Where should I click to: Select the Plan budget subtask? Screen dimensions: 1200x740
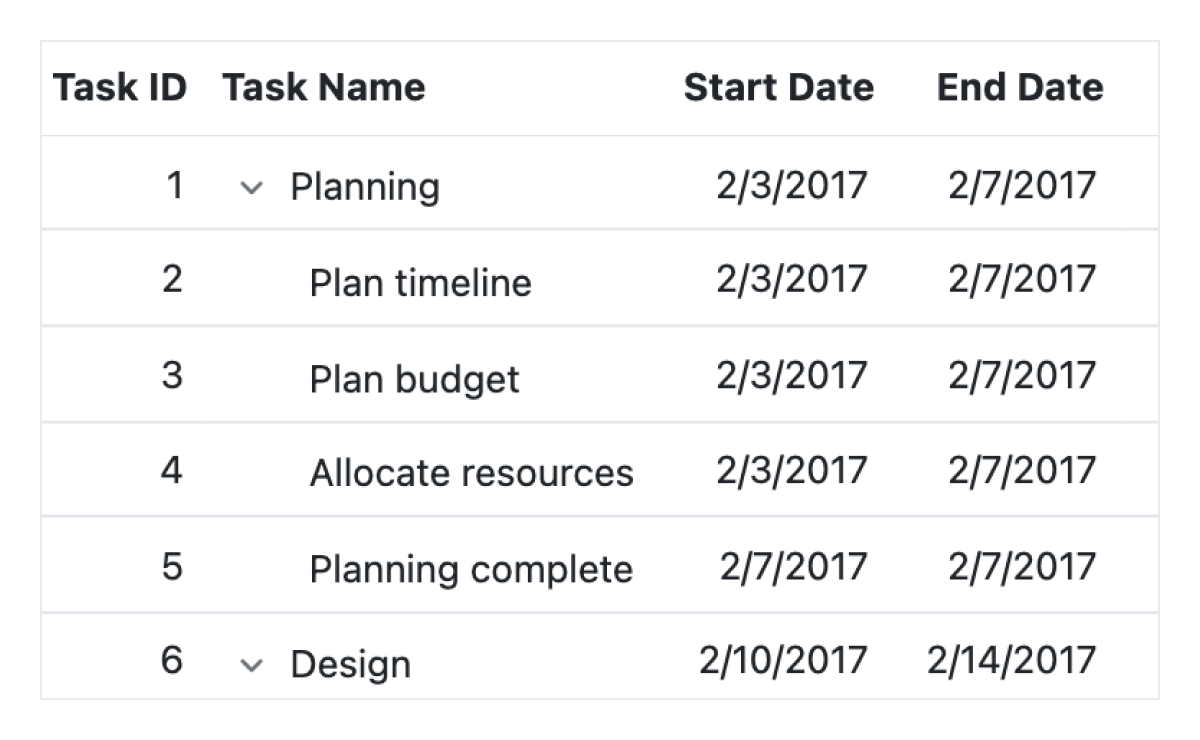click(x=413, y=377)
